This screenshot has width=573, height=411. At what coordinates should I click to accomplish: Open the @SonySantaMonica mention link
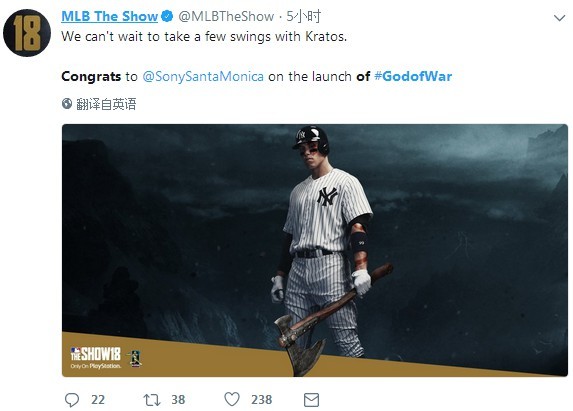point(203,76)
